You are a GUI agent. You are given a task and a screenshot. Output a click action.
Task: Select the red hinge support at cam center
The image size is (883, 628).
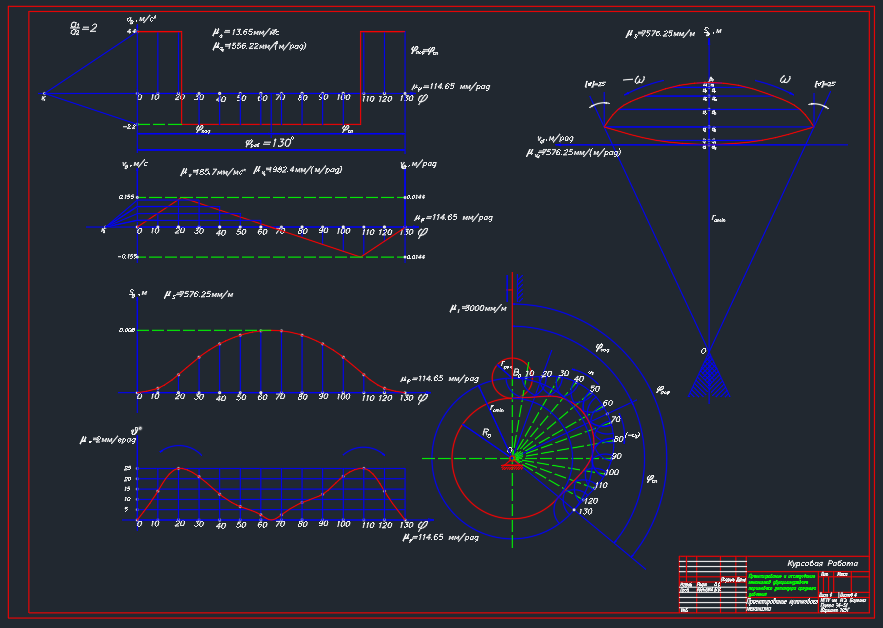[x=512, y=462]
